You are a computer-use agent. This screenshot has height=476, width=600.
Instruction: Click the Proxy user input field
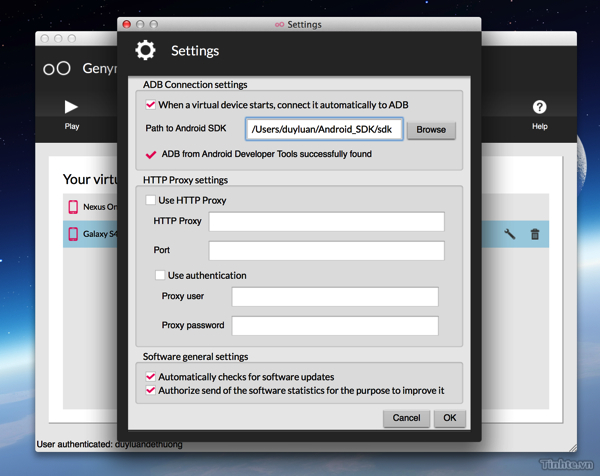click(x=335, y=297)
